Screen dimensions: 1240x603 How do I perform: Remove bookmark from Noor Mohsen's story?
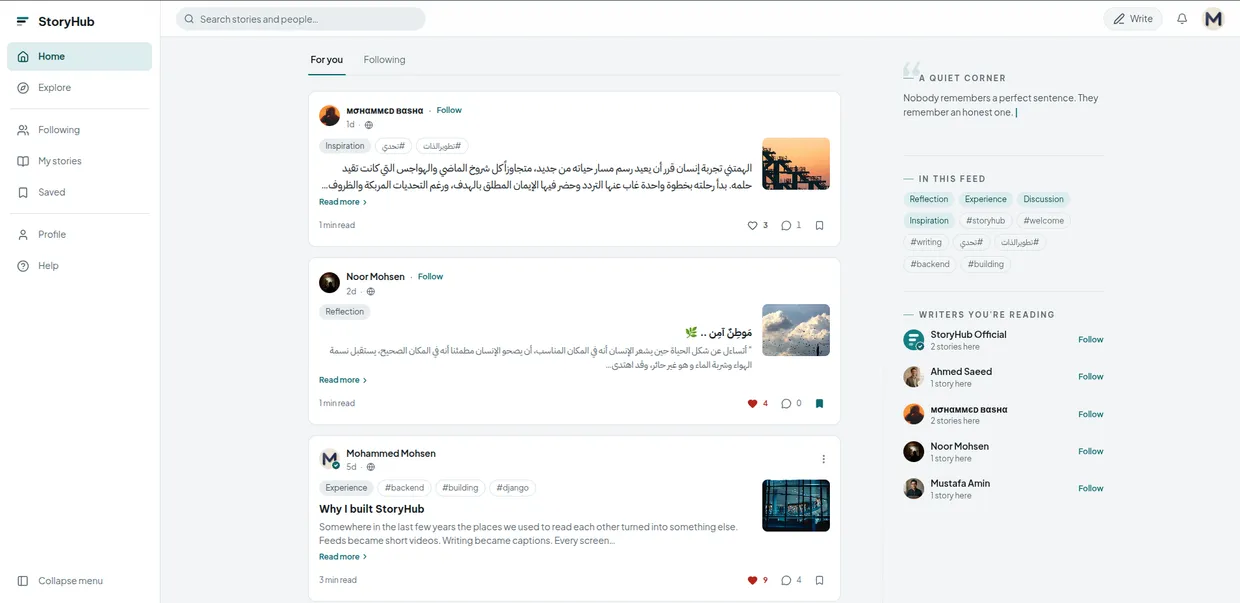[819, 404]
